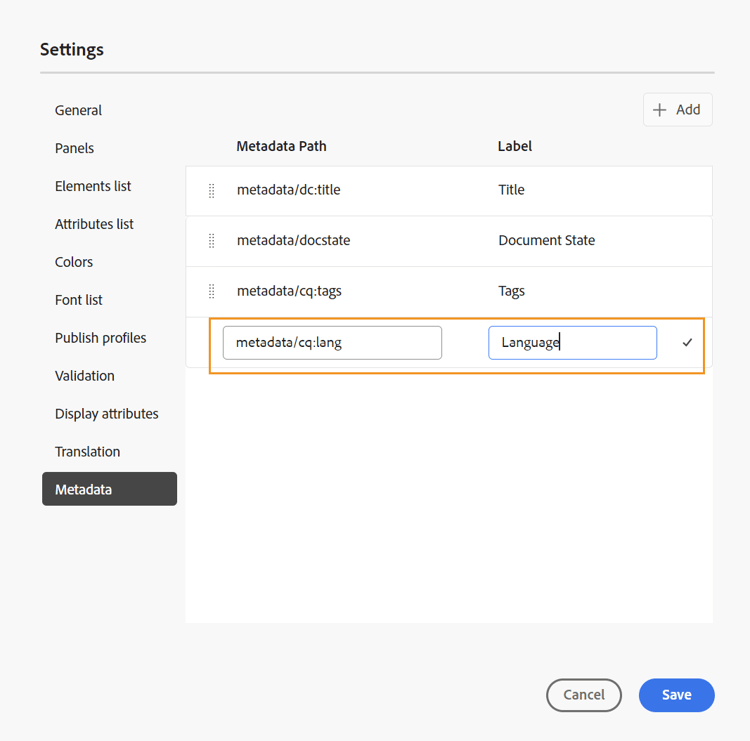Open the General settings tab

[x=79, y=110]
